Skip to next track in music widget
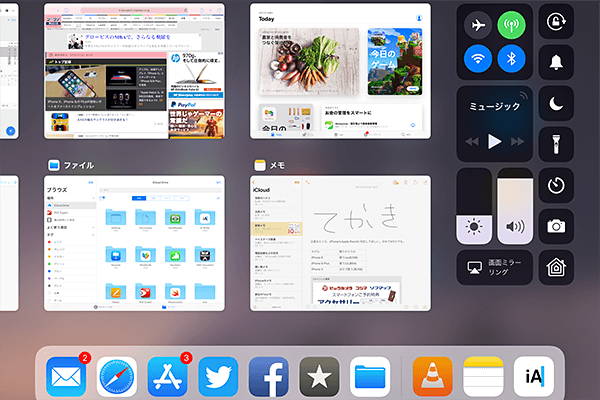 (x=517, y=142)
